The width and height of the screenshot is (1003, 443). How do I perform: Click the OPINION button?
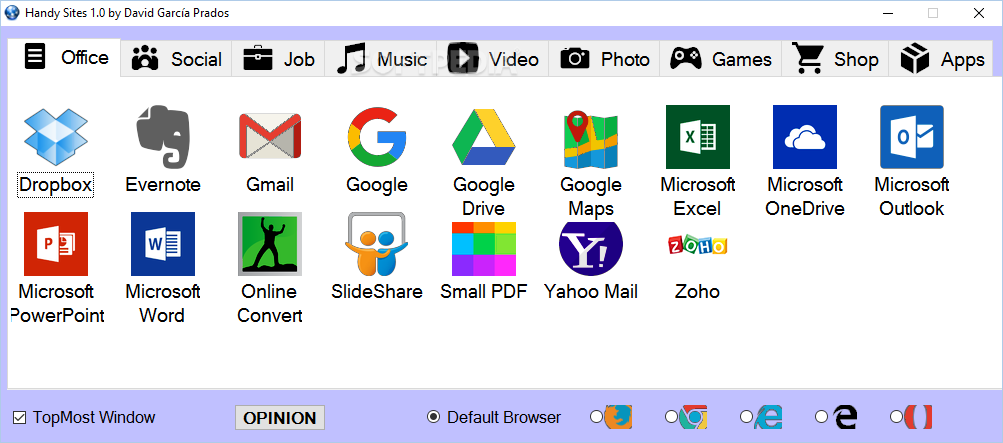(x=280, y=418)
